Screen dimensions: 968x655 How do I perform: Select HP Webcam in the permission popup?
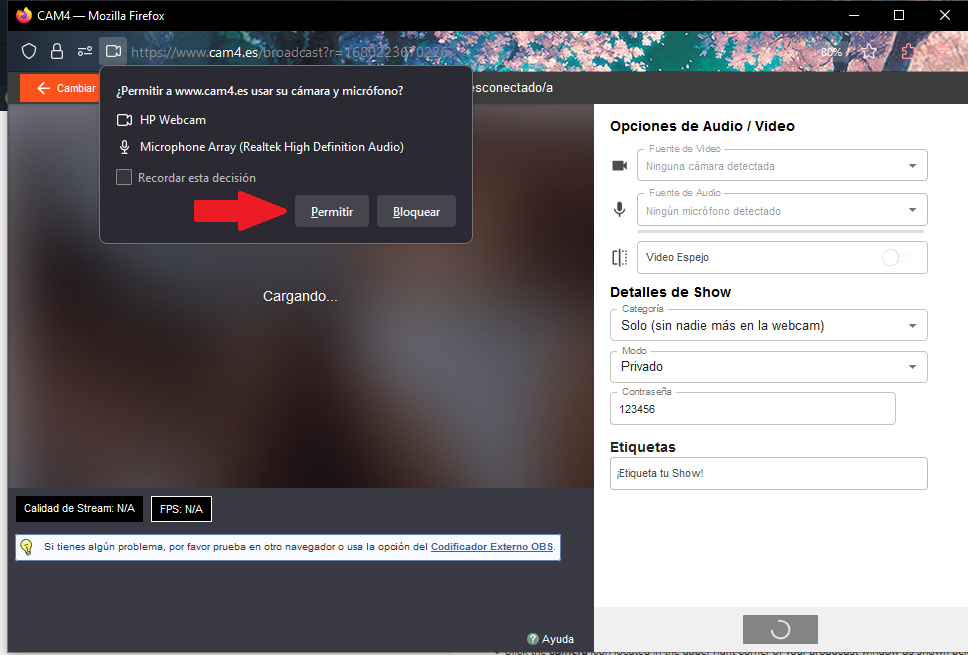[x=172, y=120]
